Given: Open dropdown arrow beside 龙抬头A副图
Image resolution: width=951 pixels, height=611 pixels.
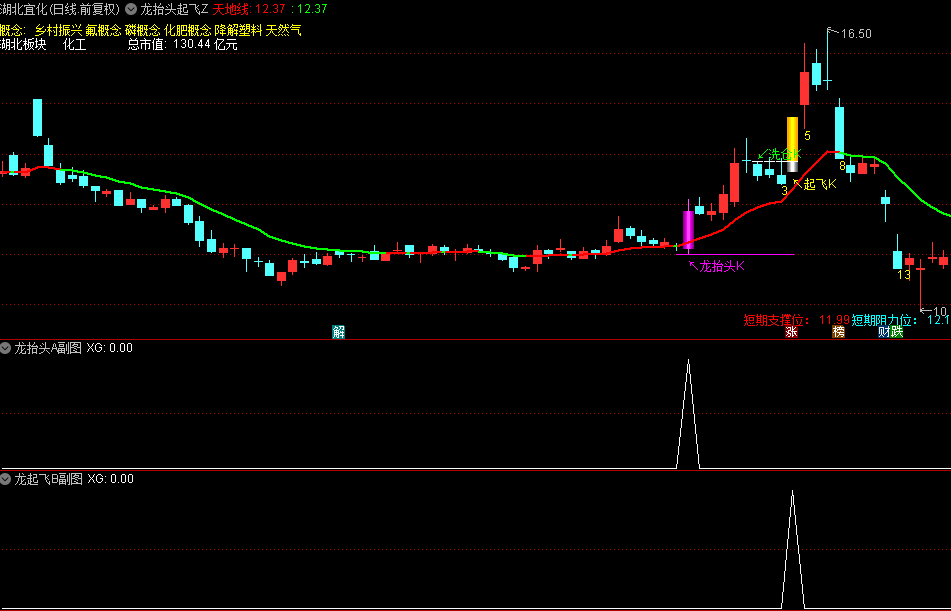Looking at the screenshot, I should 5,348.
